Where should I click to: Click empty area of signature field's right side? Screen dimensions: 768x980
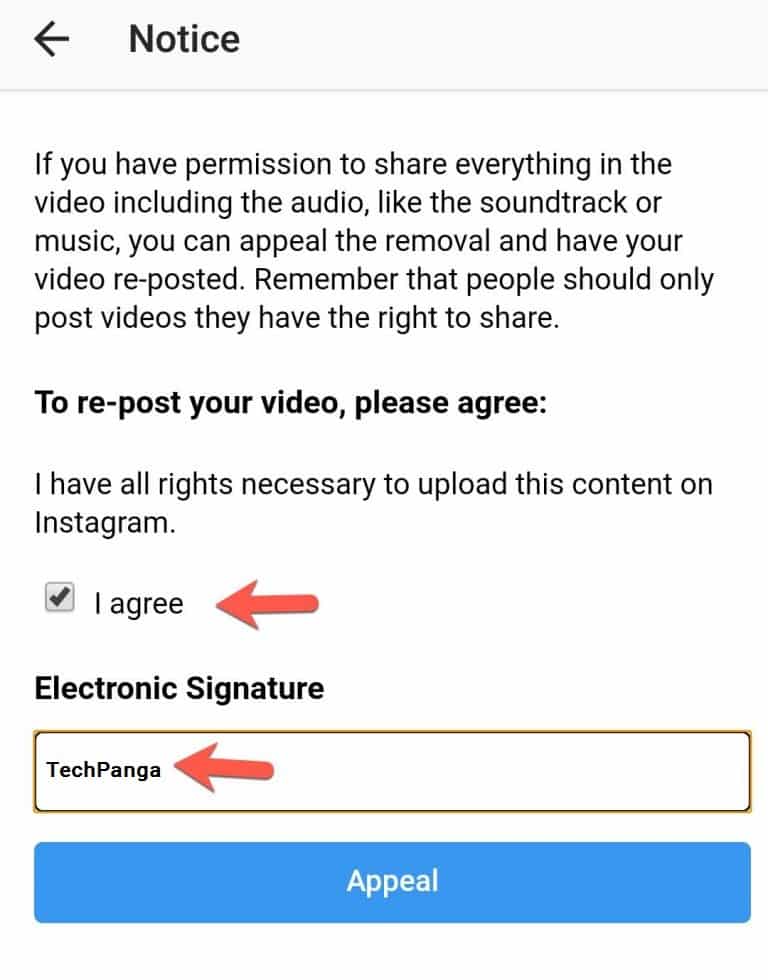coord(512,771)
